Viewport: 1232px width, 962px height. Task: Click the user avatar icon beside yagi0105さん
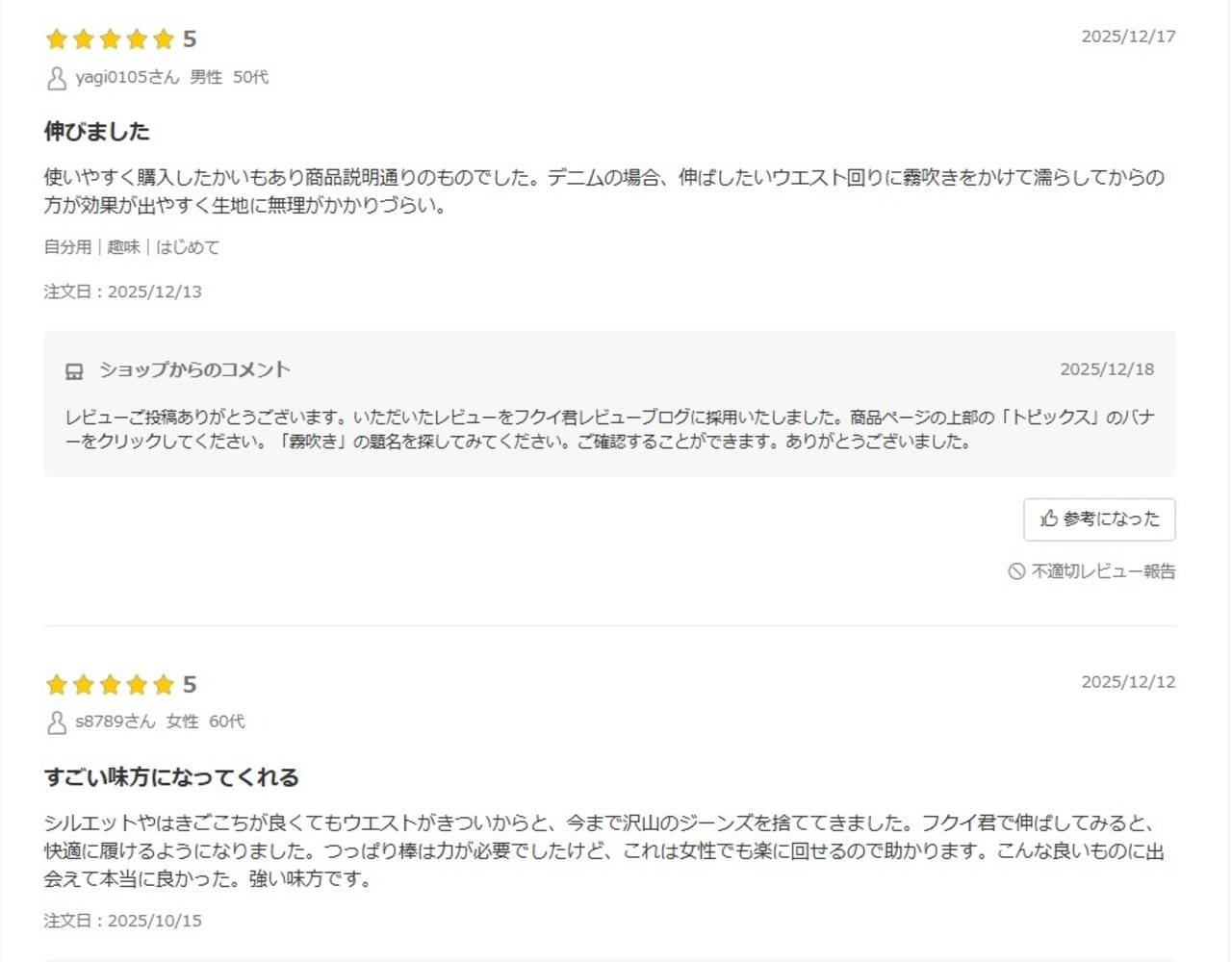(x=57, y=78)
